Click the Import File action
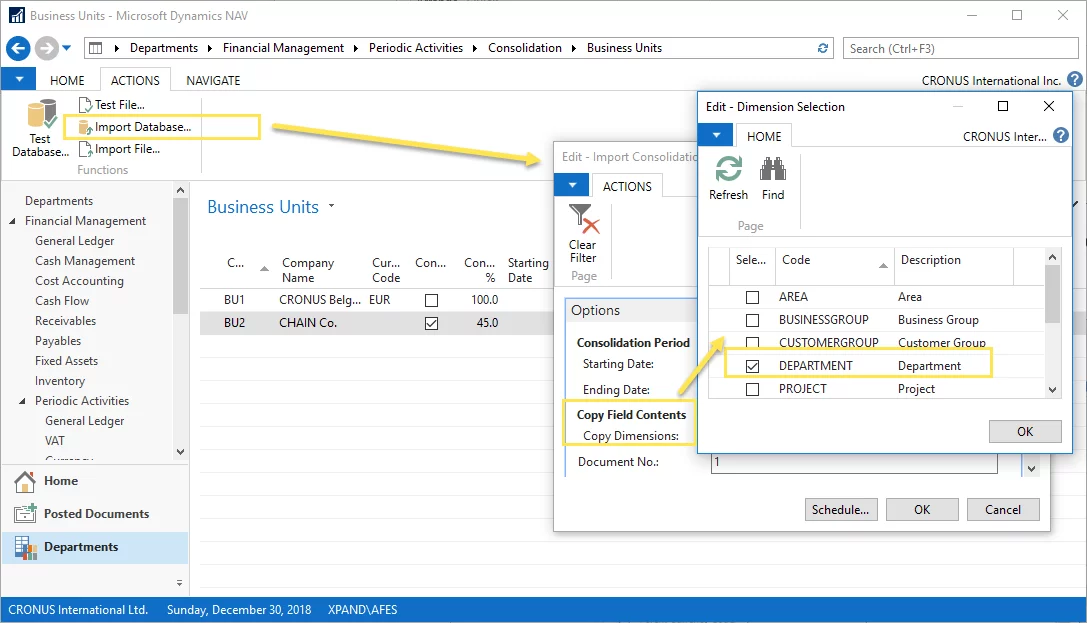This screenshot has width=1087, height=623. click(x=126, y=149)
